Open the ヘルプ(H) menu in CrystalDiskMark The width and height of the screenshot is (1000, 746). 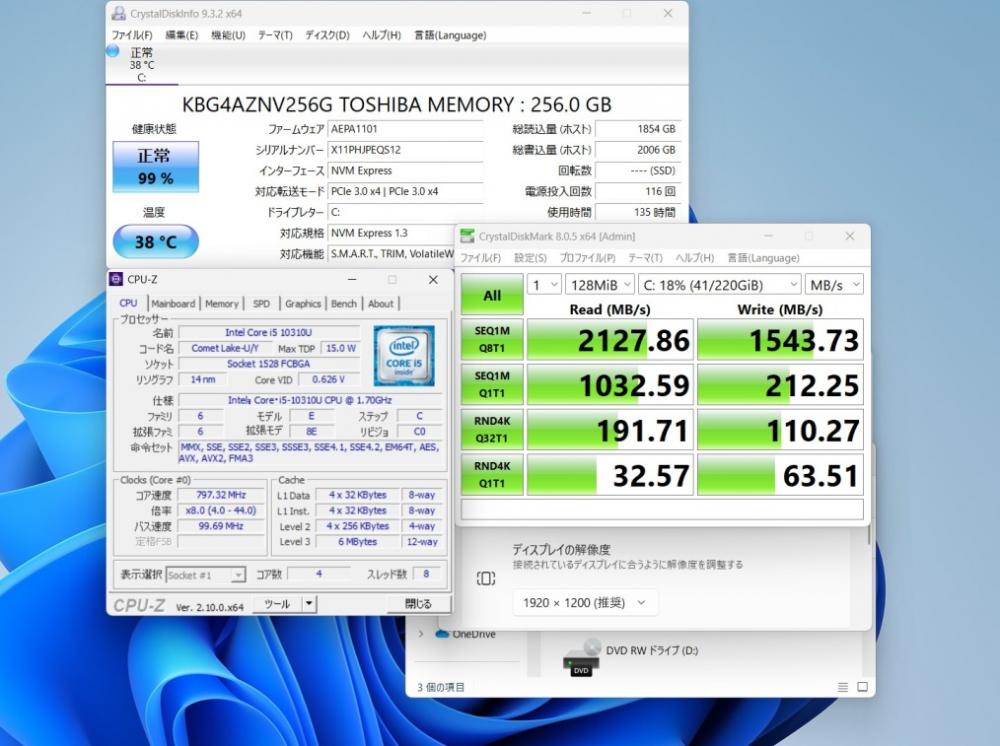pyautogui.click(x=695, y=258)
